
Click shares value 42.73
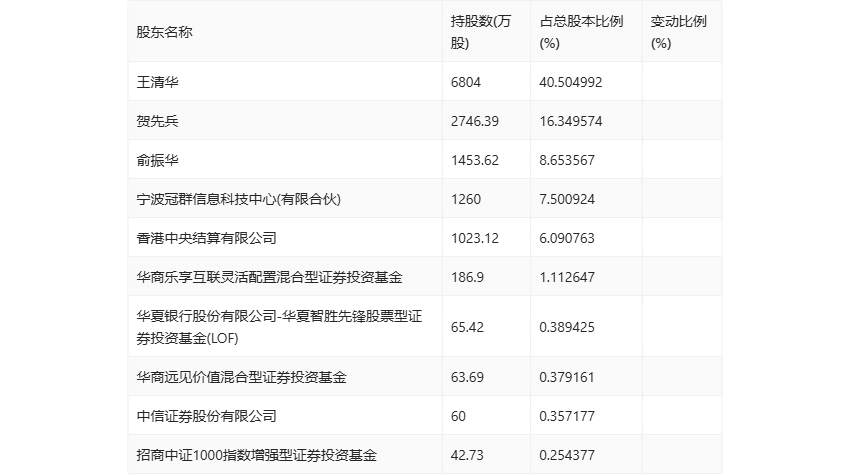tap(467, 456)
